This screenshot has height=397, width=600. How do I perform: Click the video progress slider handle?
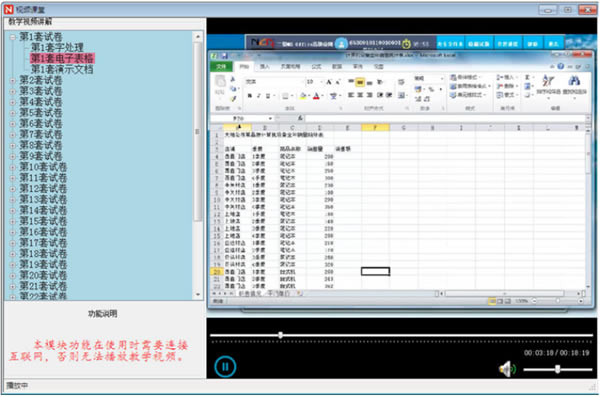click(x=280, y=335)
